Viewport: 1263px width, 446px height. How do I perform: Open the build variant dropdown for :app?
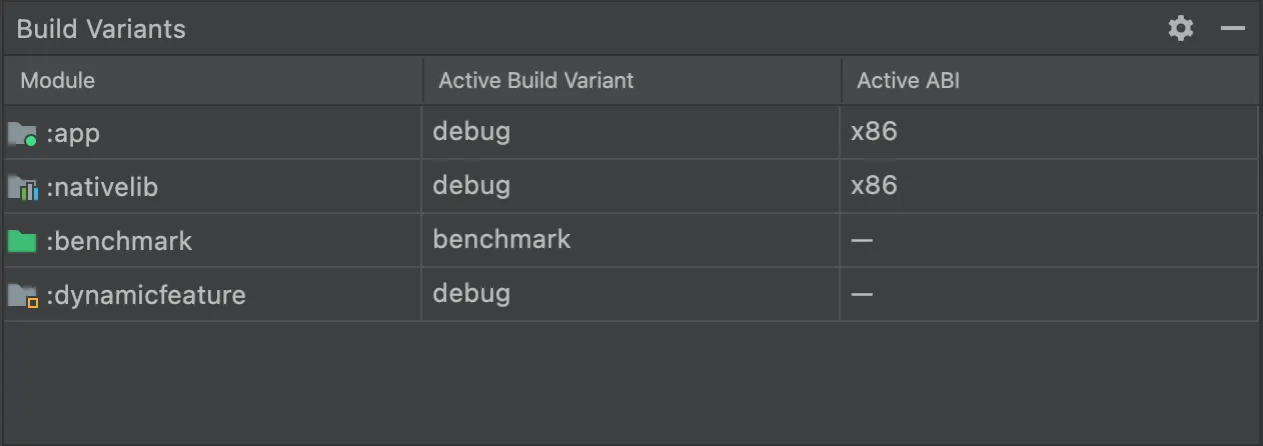[x=630, y=132]
